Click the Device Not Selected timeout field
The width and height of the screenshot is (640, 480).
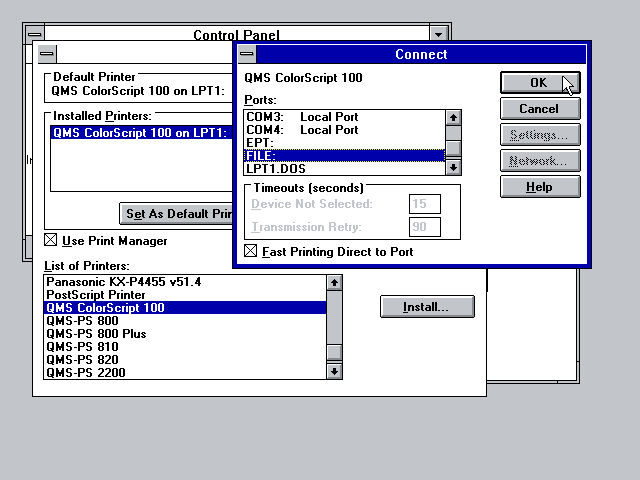(425, 204)
